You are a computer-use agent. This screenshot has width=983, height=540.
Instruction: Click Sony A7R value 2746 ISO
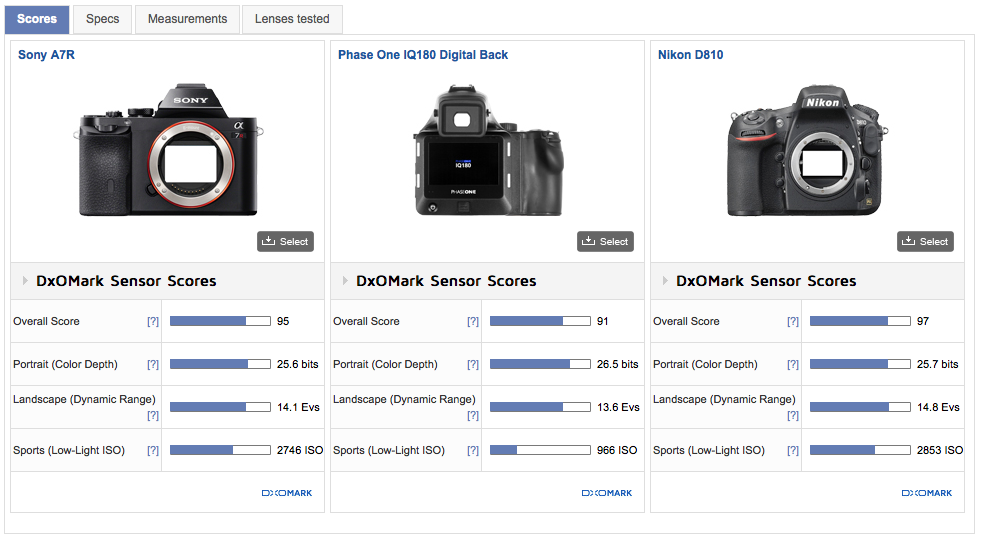tap(300, 450)
